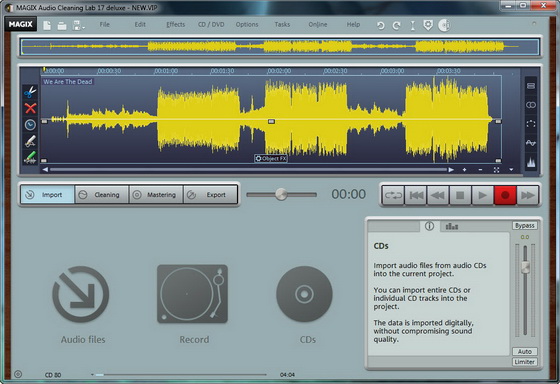The image size is (560, 384).
Task: Select the scissors cut tool
Action: pyautogui.click(x=30, y=92)
